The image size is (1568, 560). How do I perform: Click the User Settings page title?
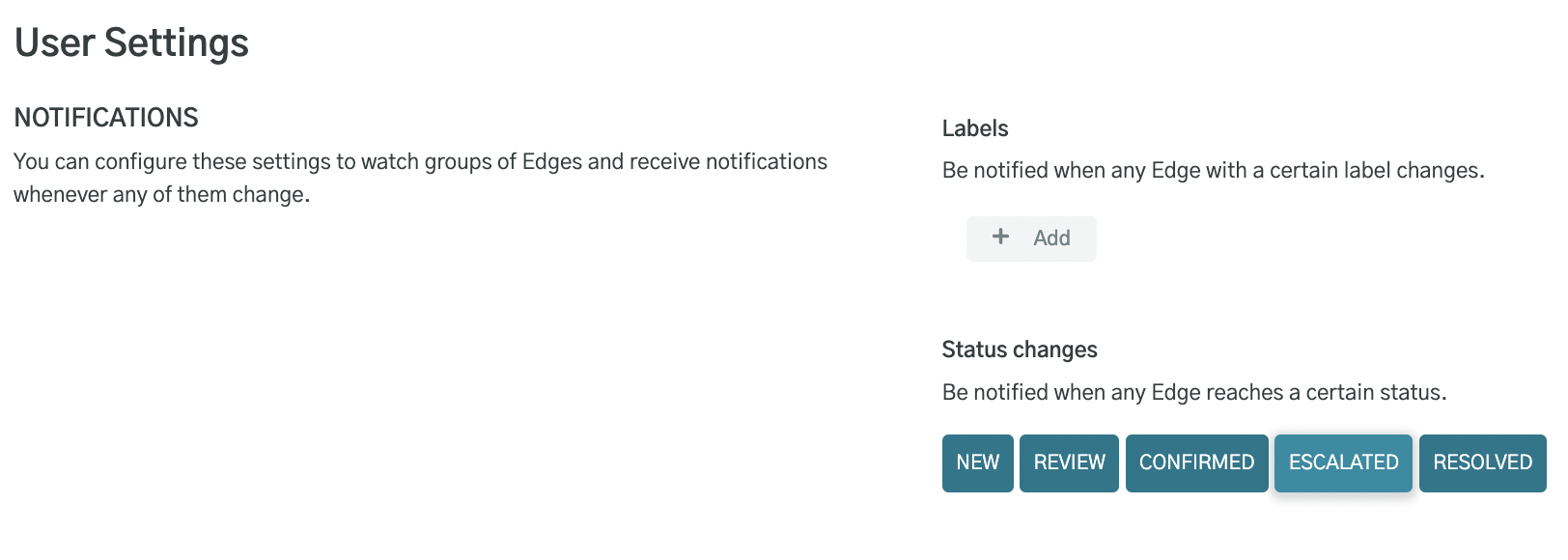pyautogui.click(x=131, y=42)
